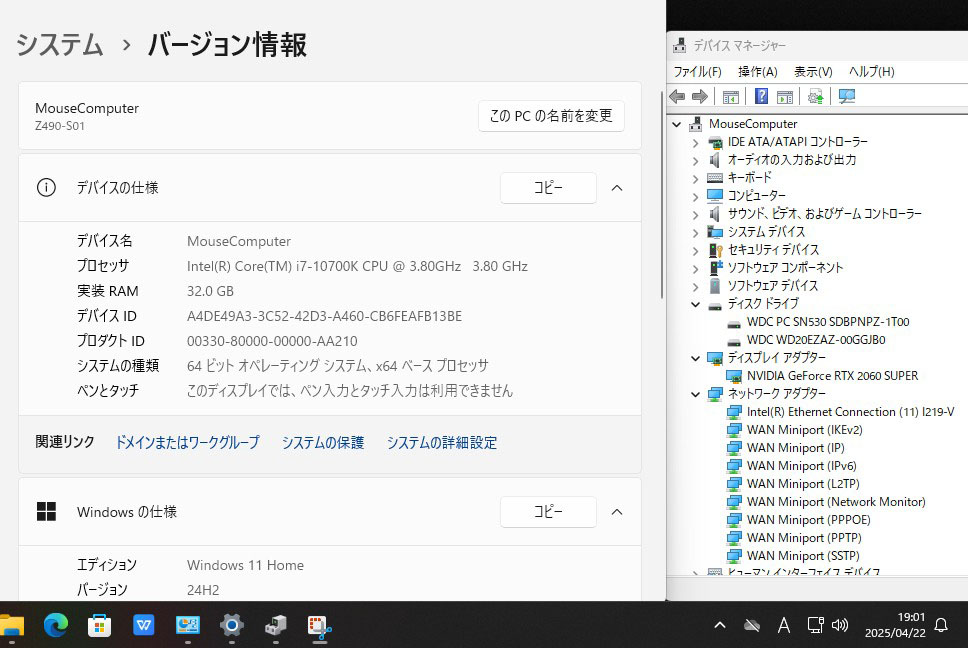Image resolution: width=968 pixels, height=648 pixels.
Task: Go back to システム in the breadcrumb
Action: 59,45
